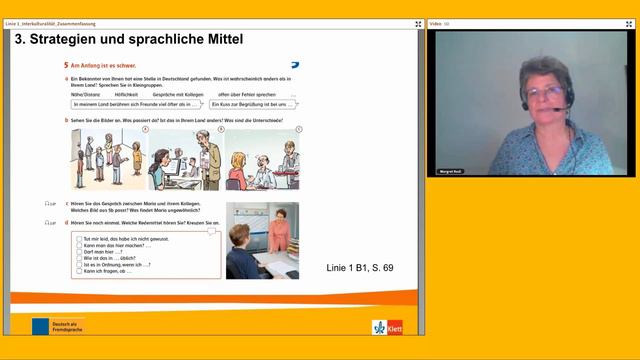The width and height of the screenshot is (640, 360).
Task: Click the presenter's webcam video feed
Action: tap(531, 103)
